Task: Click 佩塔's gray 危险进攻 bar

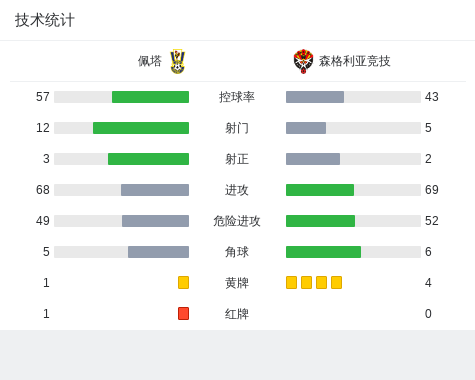Action: click(155, 221)
